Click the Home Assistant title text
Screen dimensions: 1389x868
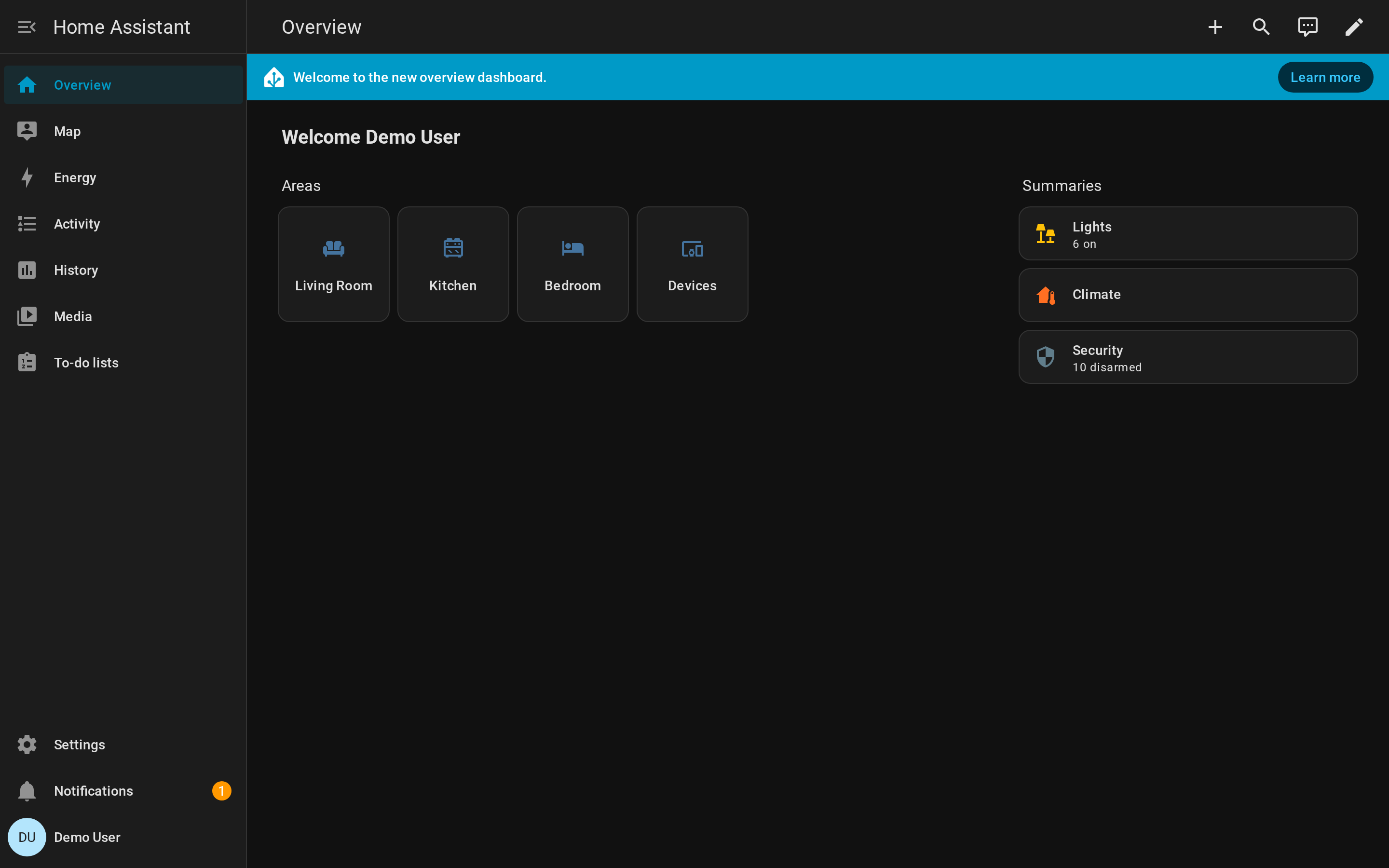pyautogui.click(x=122, y=27)
